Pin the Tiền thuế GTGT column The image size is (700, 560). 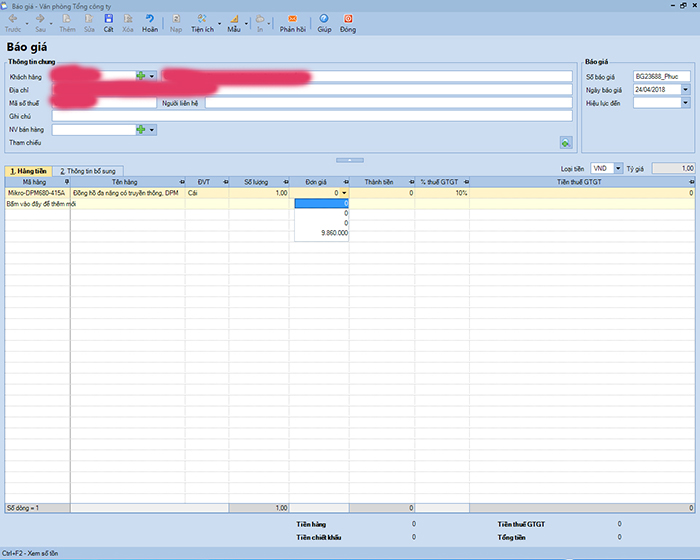coord(692,182)
